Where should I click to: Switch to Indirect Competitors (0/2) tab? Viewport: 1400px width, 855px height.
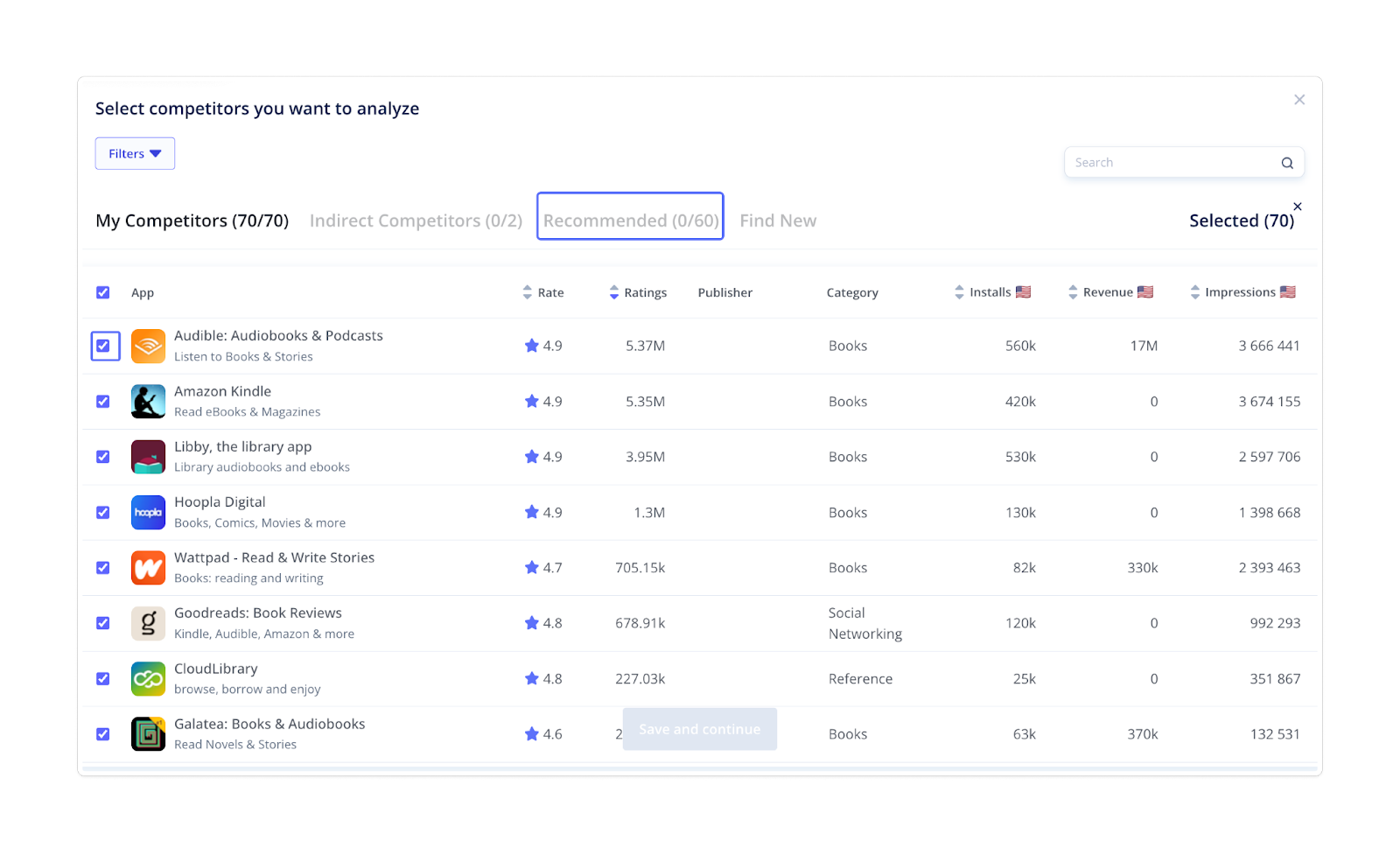click(x=416, y=221)
